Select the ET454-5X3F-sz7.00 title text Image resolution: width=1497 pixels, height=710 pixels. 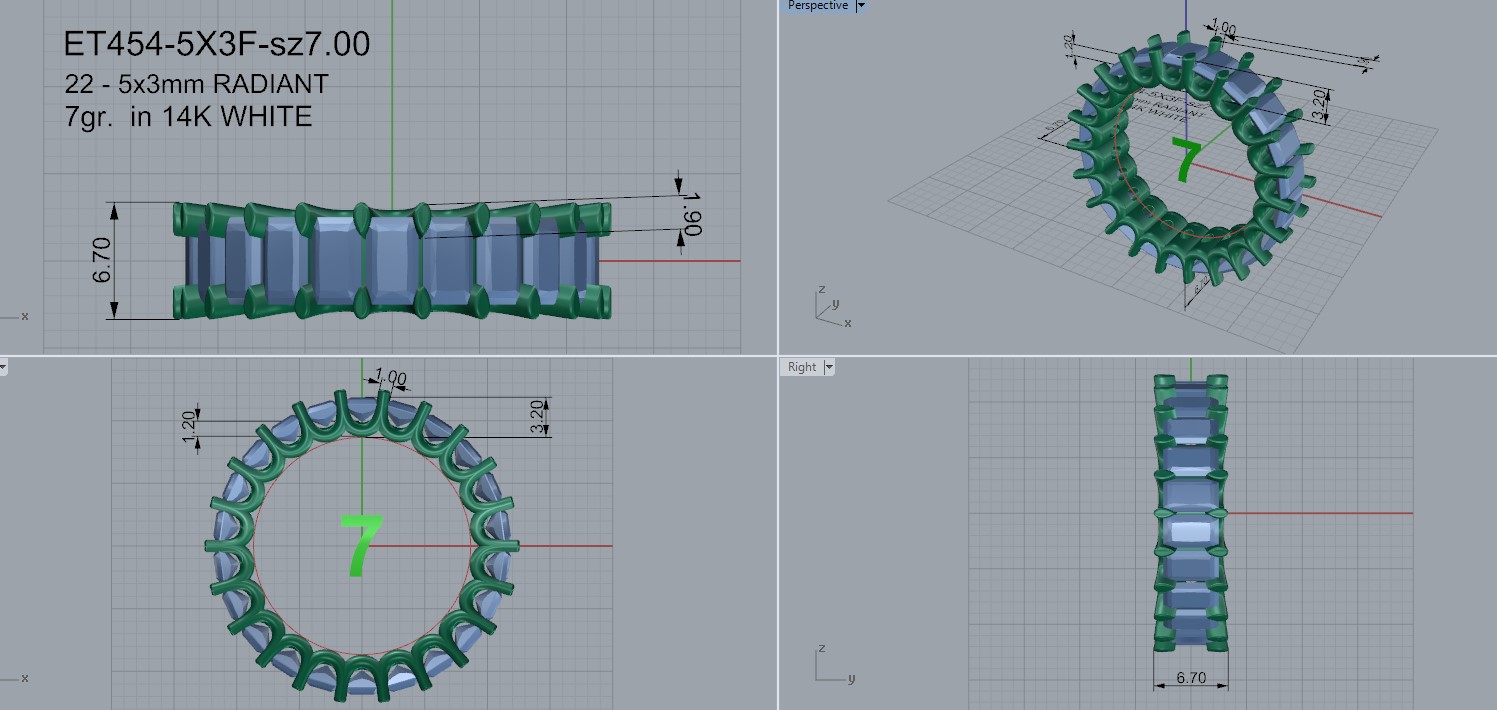pos(216,45)
